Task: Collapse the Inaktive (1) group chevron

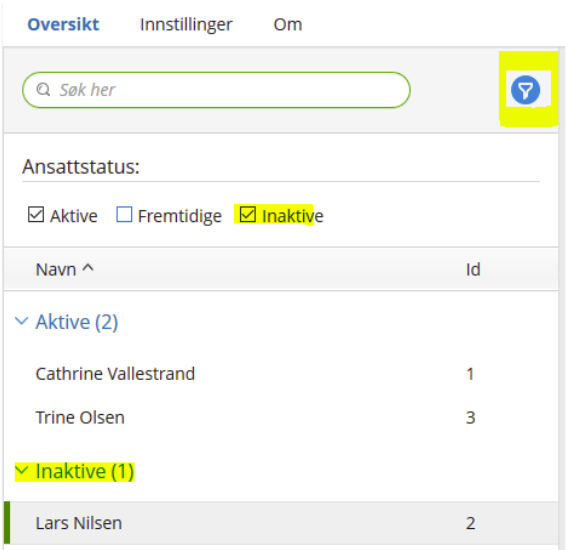Action: click(x=21, y=470)
